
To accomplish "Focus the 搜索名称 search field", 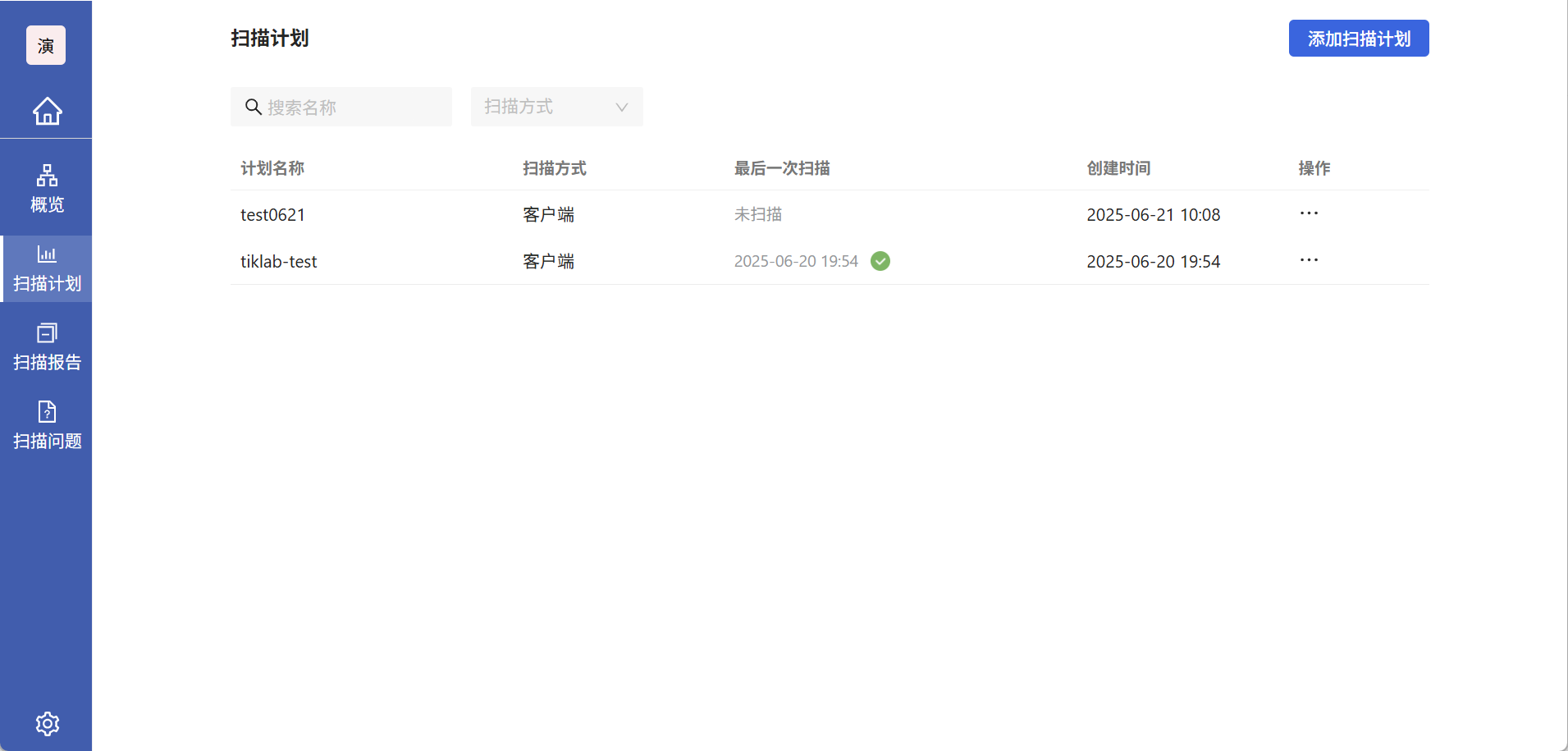I will (341, 107).
